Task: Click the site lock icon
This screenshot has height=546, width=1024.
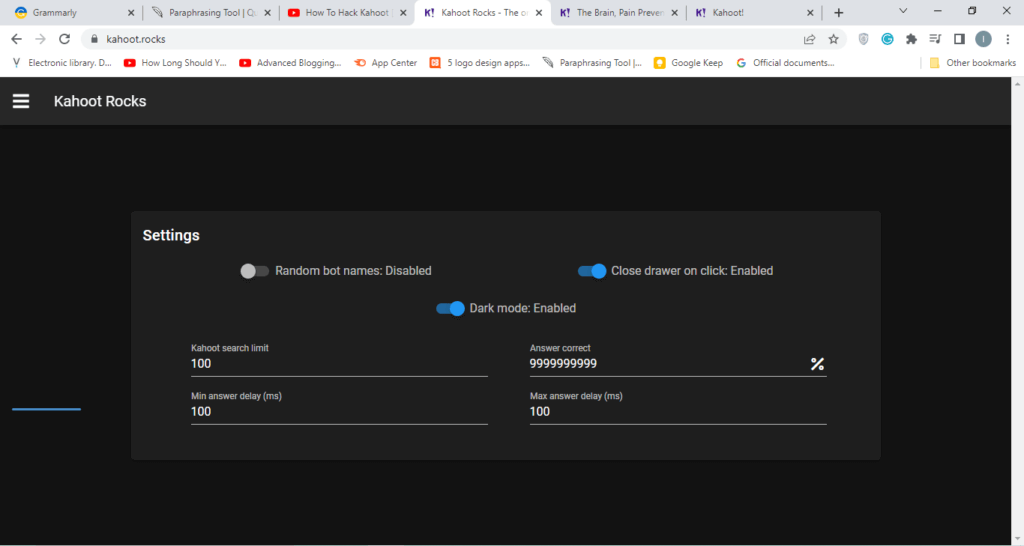Action: coord(94,39)
